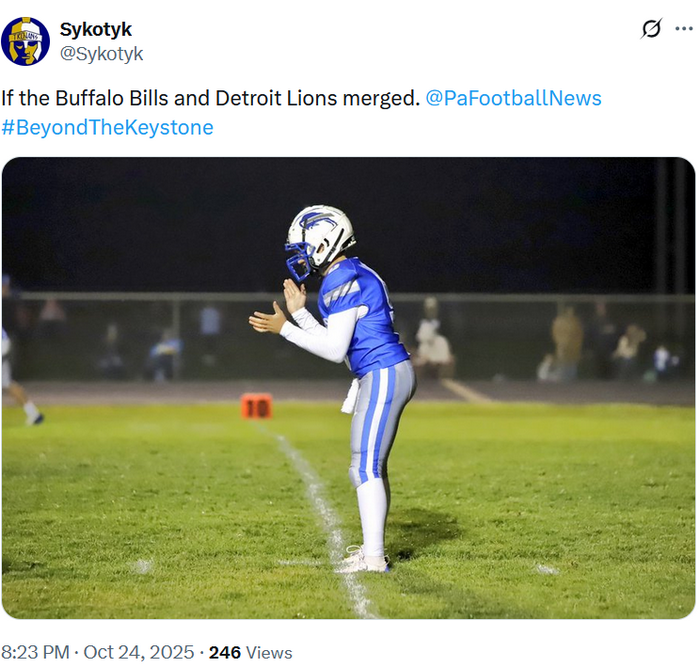This screenshot has width=700, height=668.
Task: Click the 8:23 PM timestamp
Action: point(35,652)
